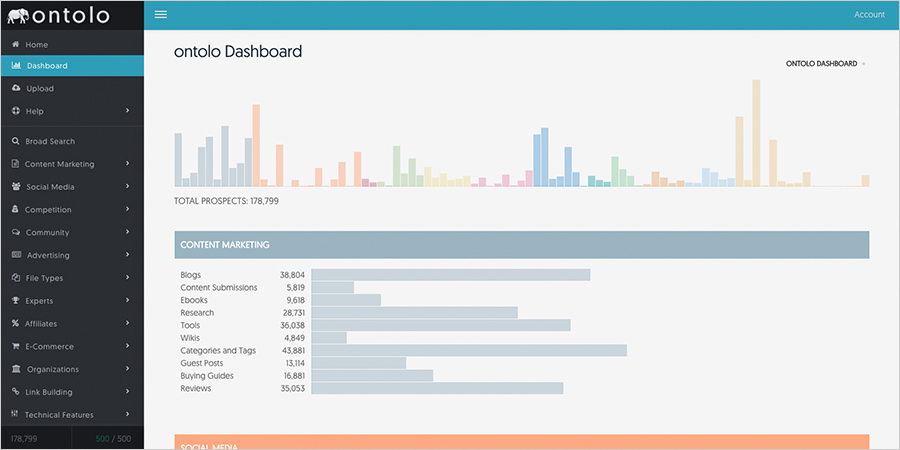Click the File Types icon
The image size is (900, 450).
[x=15, y=278]
